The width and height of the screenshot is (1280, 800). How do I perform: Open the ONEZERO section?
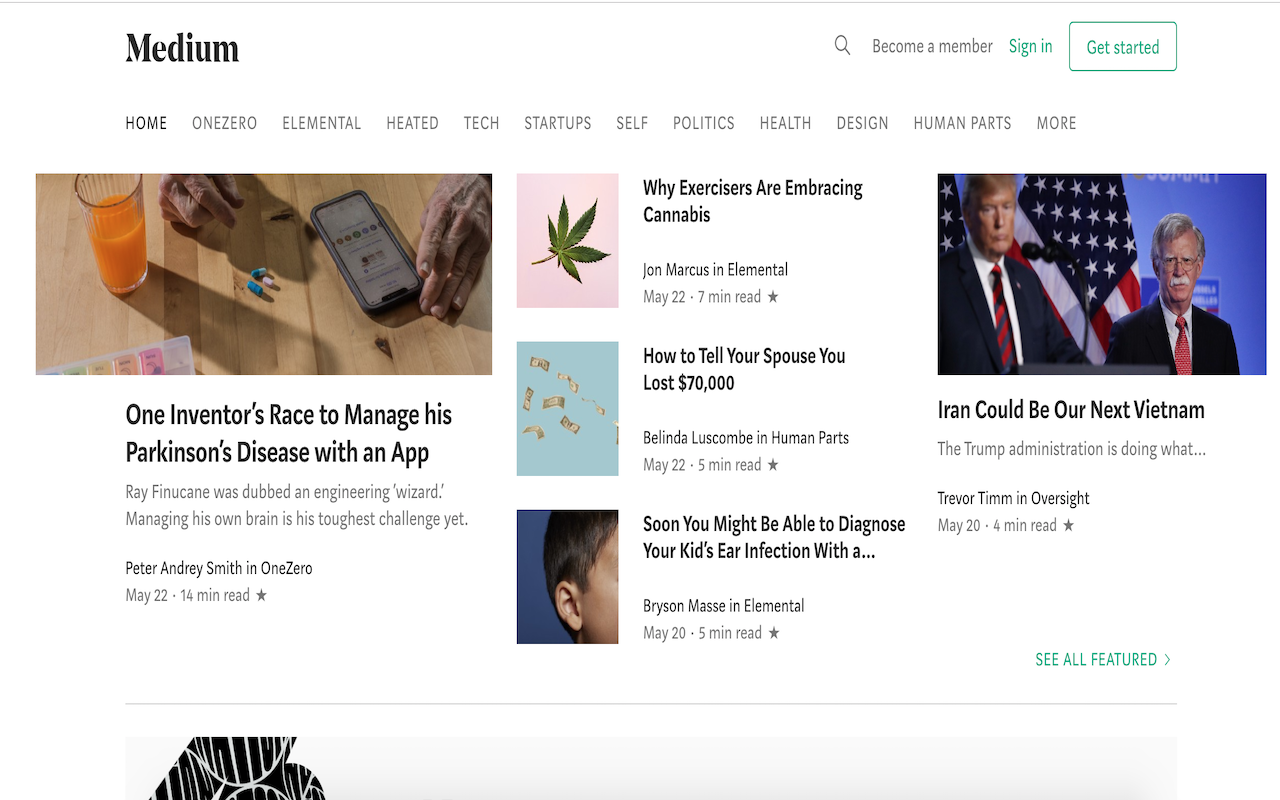224,123
